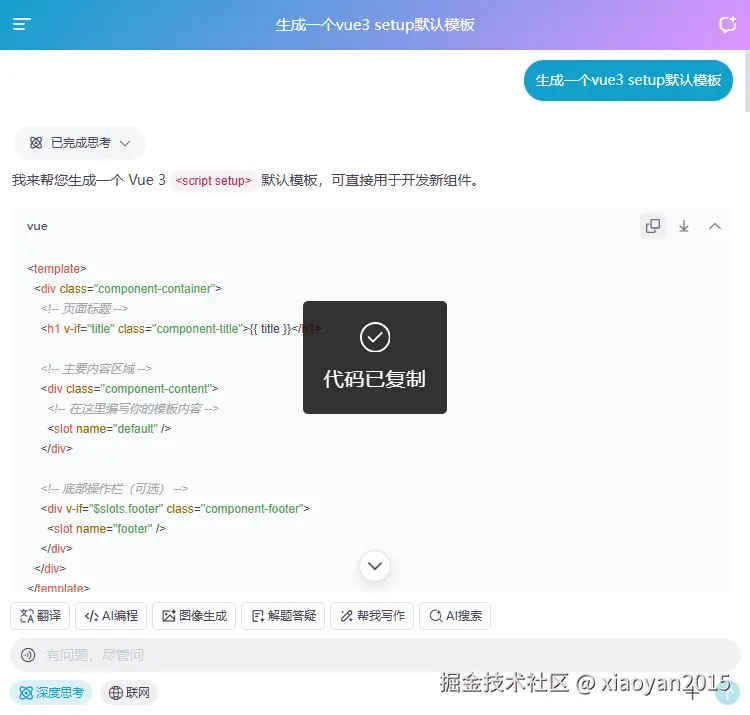Jump to bottom with round chevron button
The height and width of the screenshot is (715, 750).
coord(375,566)
